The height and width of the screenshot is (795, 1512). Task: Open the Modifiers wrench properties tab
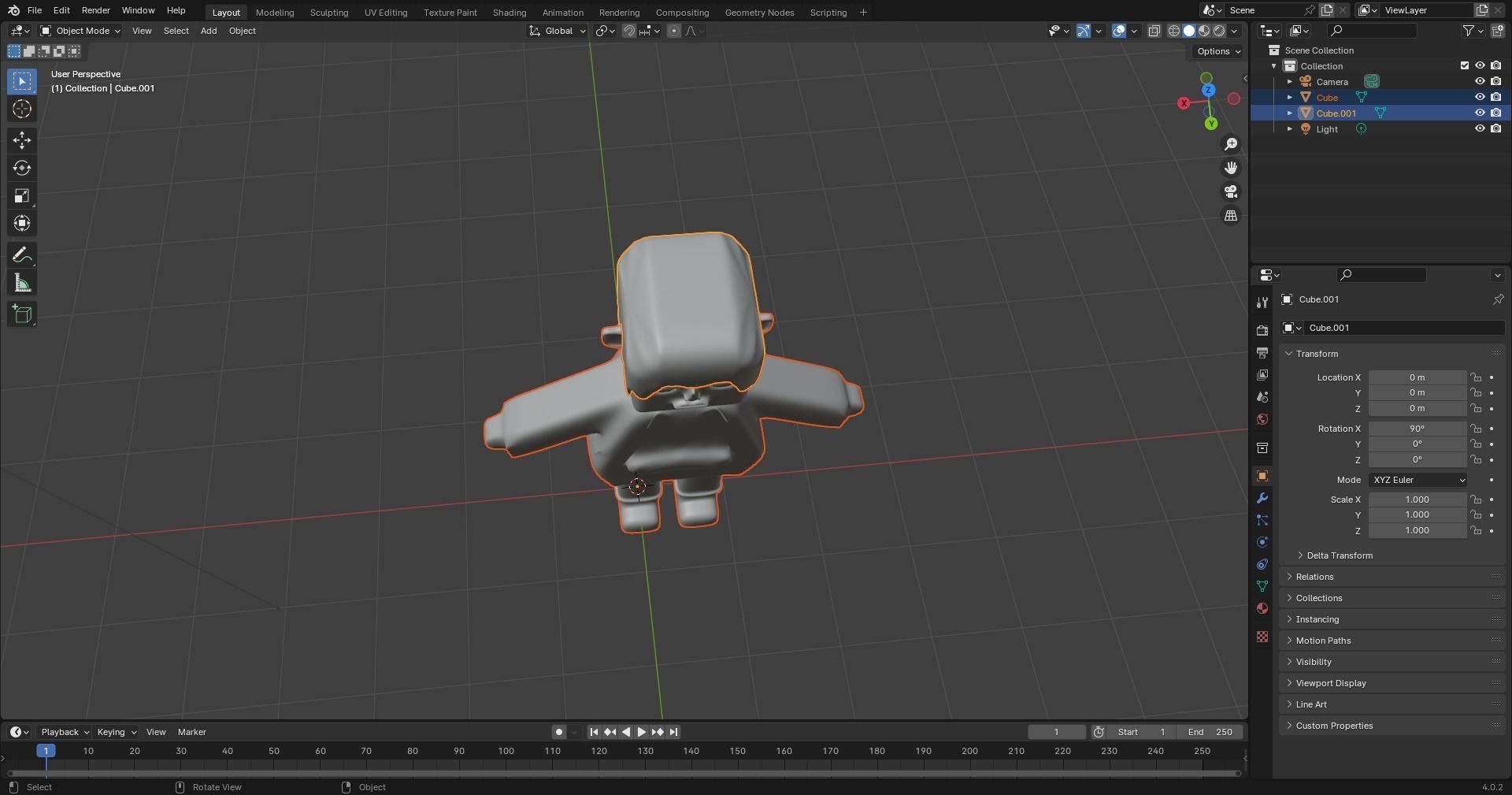pos(1262,498)
